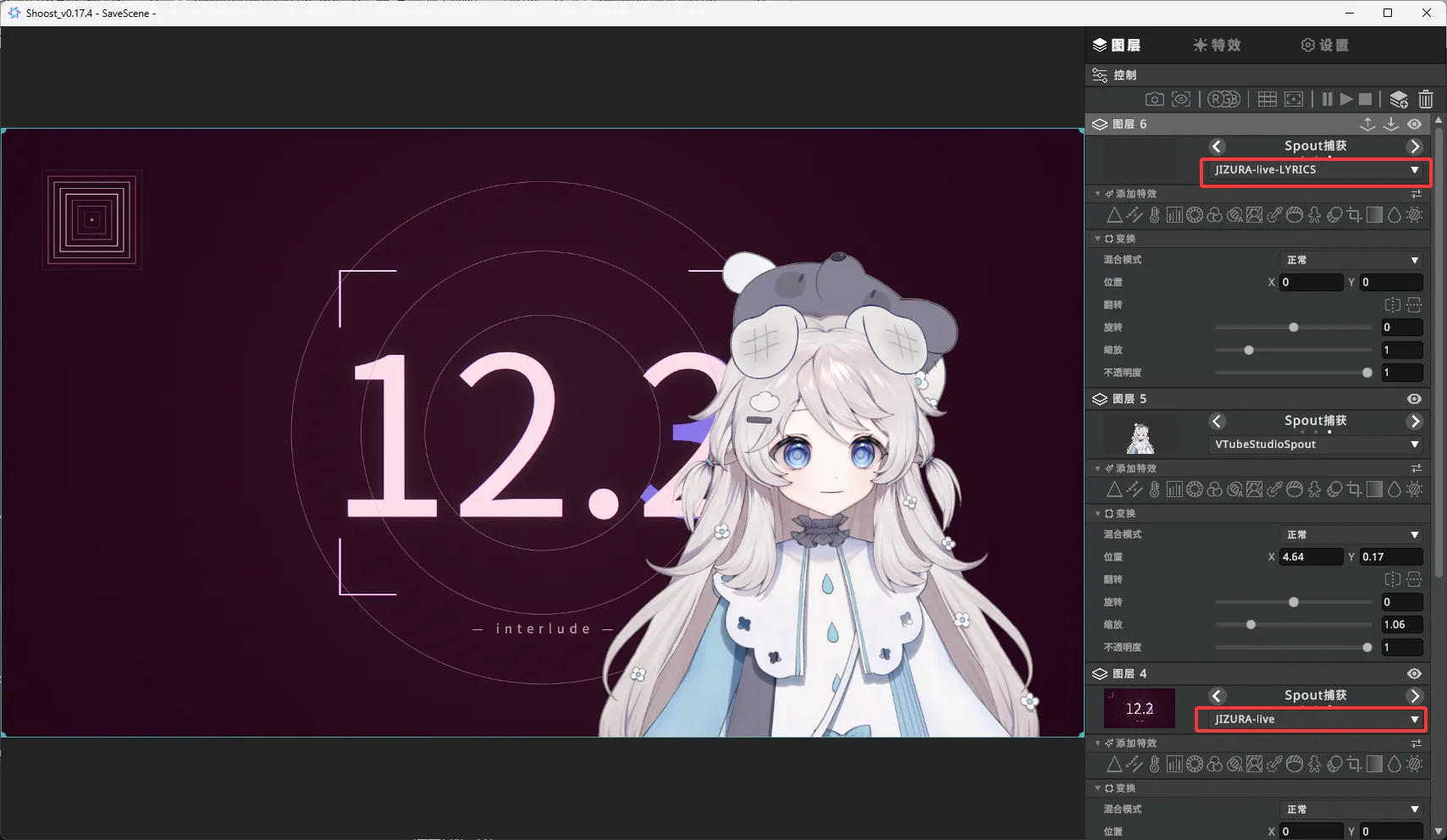The width and height of the screenshot is (1447, 840).
Task: Move 图层 6 down with the down-arrow icon
Action: pos(1391,124)
